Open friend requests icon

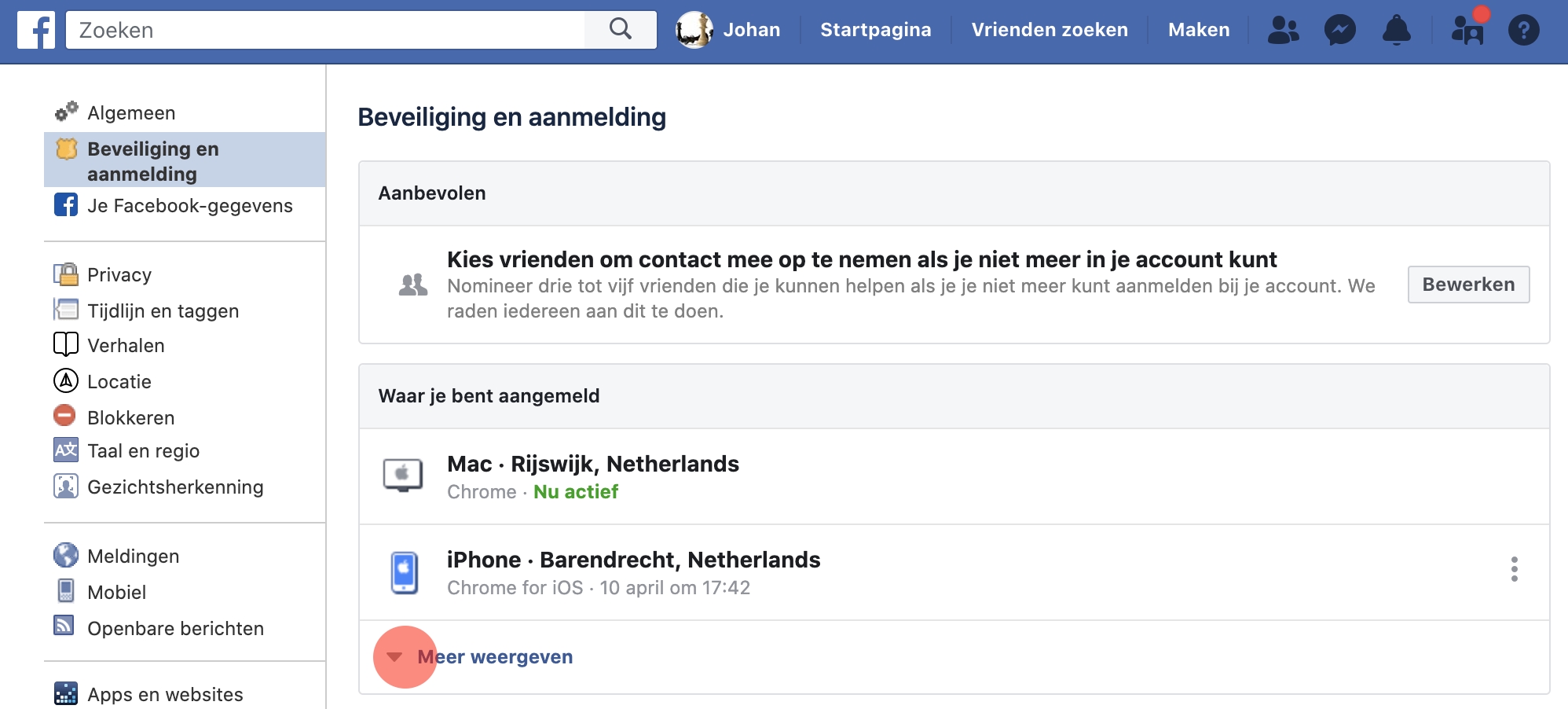click(x=1283, y=31)
